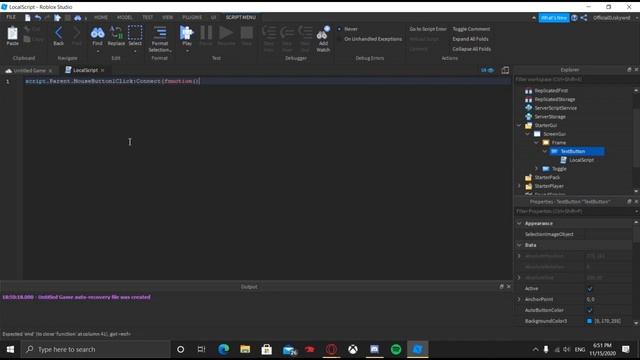Click Go to Script Error
The image size is (640, 360).
click(x=428, y=29)
